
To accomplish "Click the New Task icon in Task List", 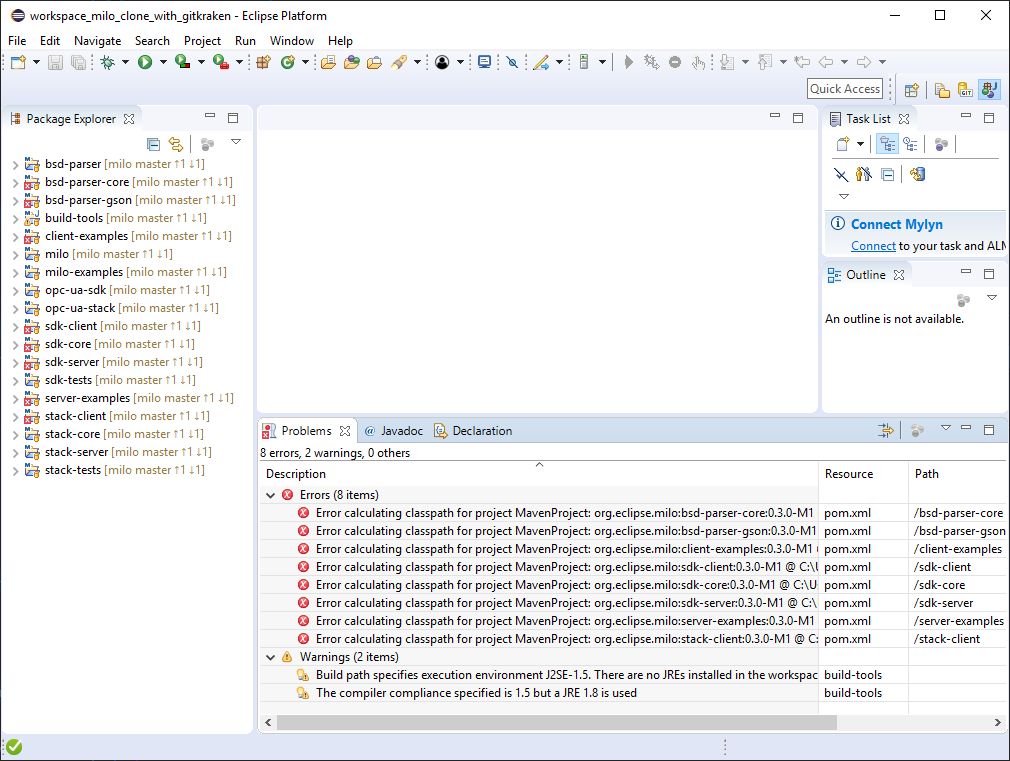I will (x=843, y=144).
